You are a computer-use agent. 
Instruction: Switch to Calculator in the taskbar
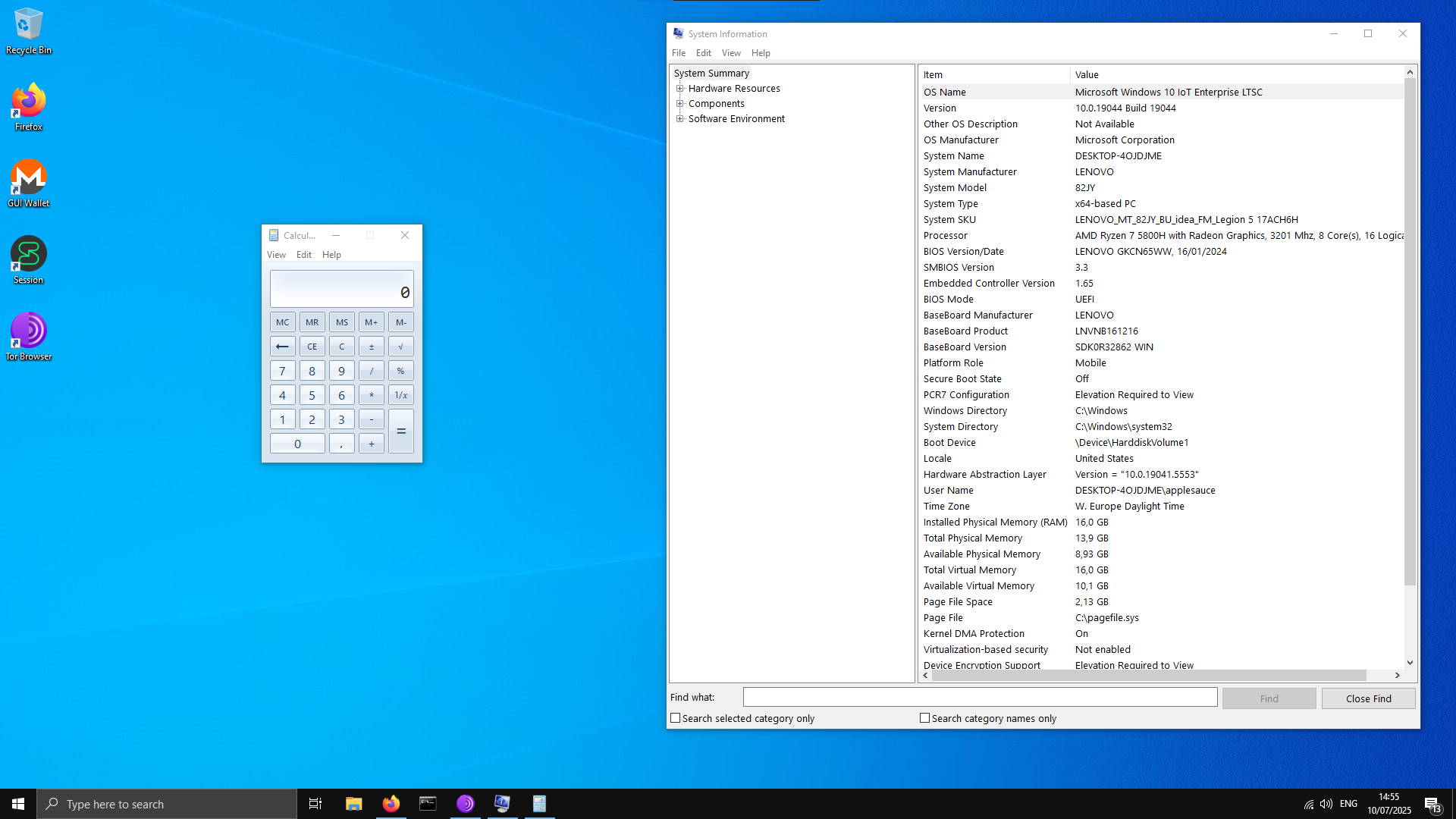click(x=539, y=804)
